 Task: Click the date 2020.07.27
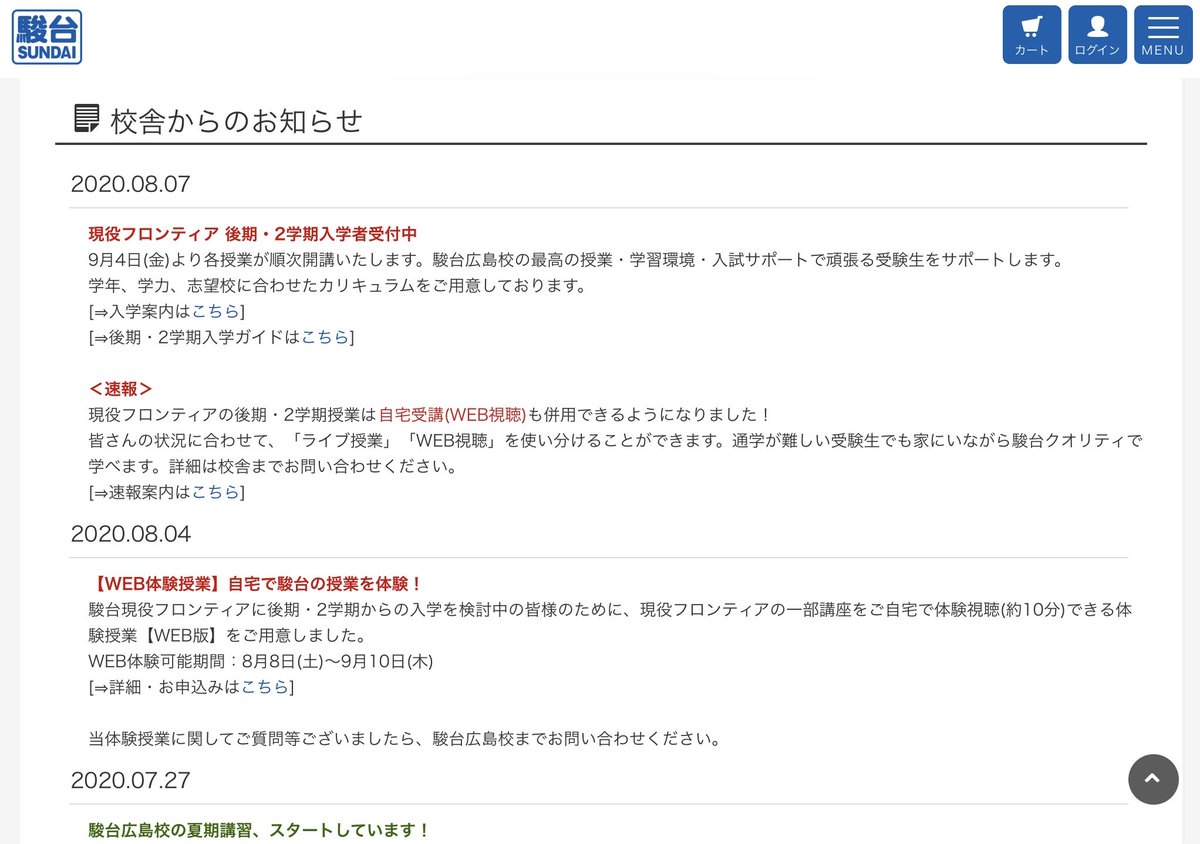131,780
